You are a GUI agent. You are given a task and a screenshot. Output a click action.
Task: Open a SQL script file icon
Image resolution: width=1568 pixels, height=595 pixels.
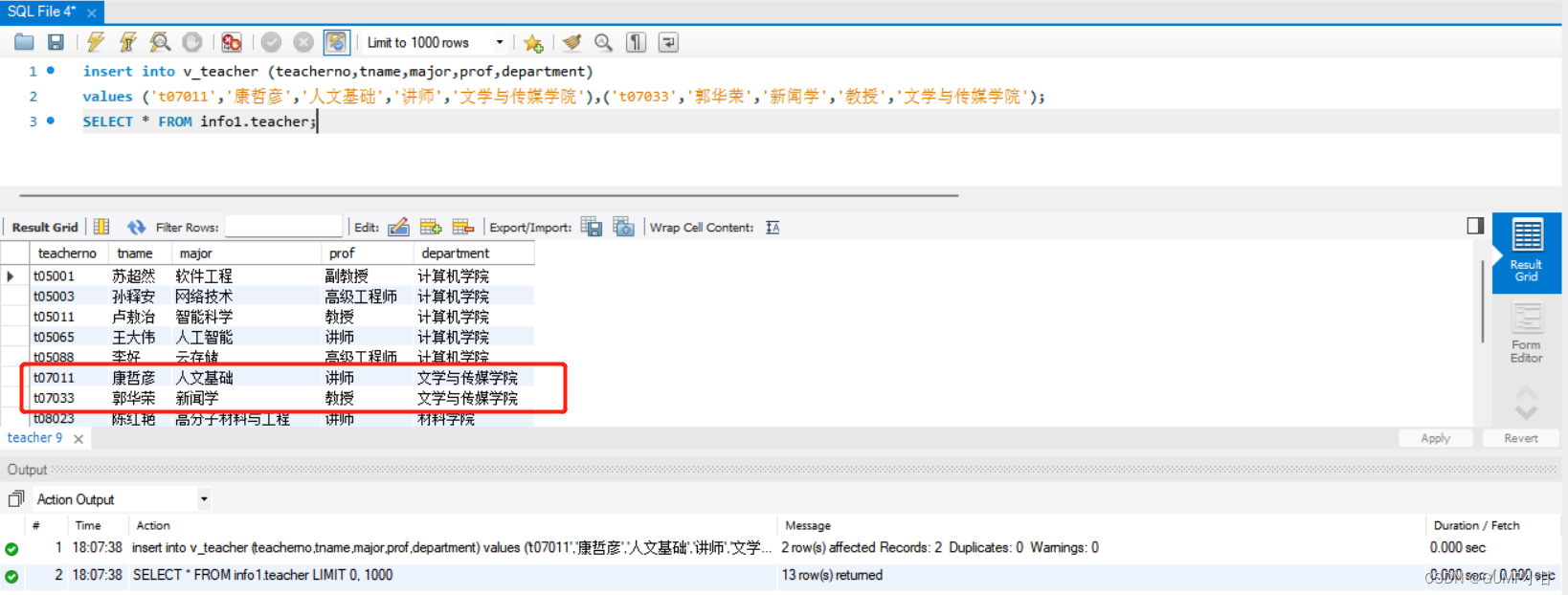pos(24,42)
